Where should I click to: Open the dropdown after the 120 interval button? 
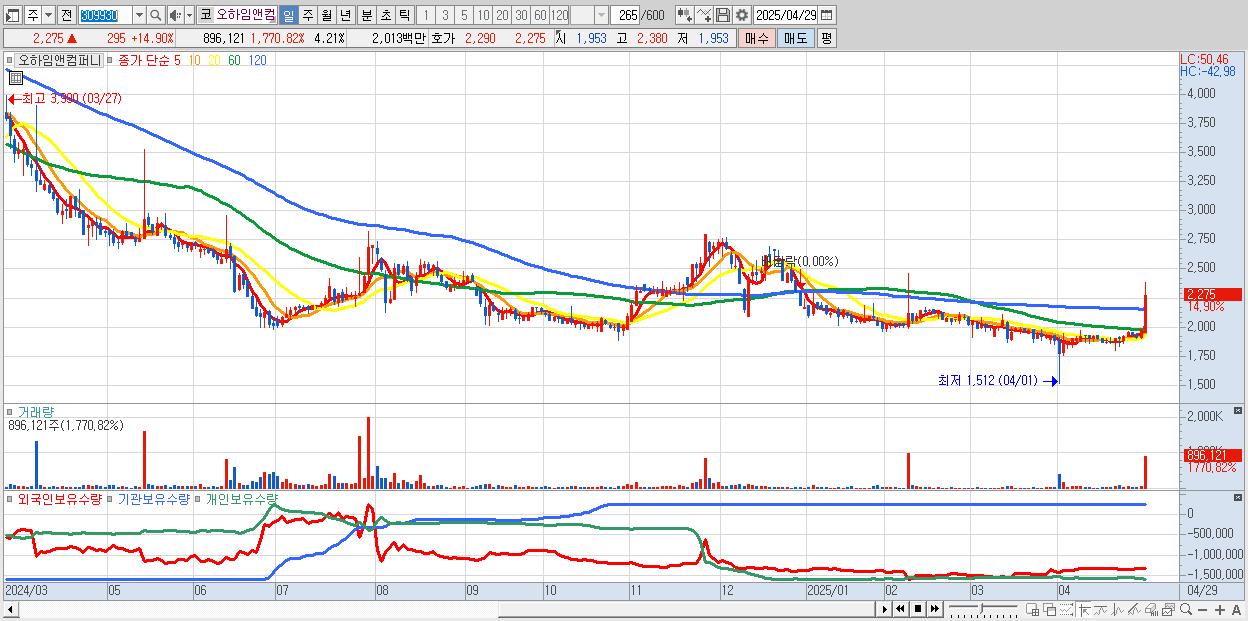[601, 15]
